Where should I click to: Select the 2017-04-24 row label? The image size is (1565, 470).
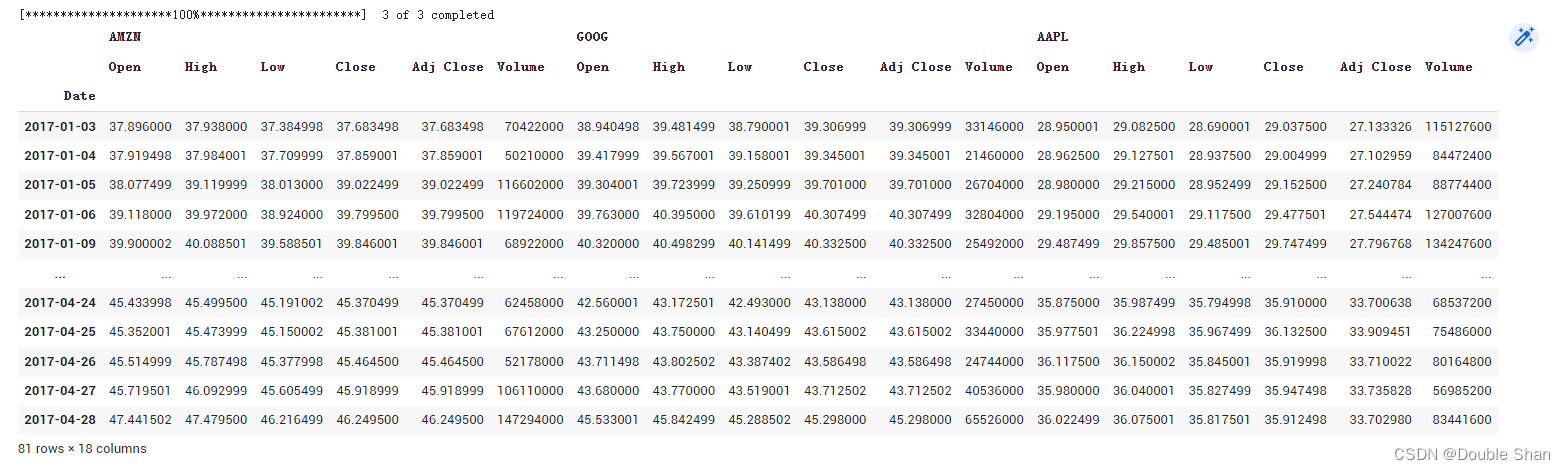pyautogui.click(x=60, y=302)
